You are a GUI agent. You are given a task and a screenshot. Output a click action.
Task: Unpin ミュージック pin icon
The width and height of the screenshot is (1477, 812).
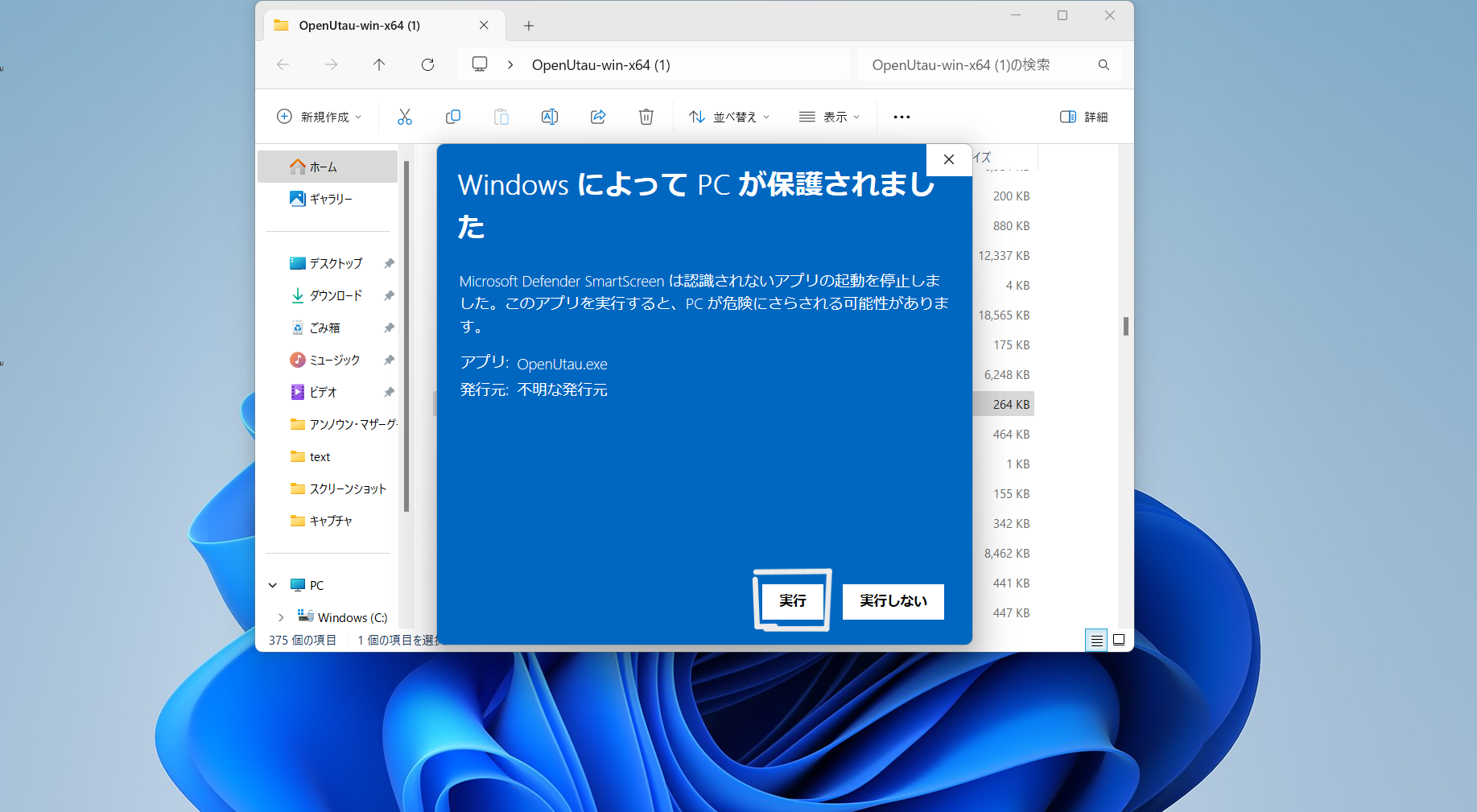pos(389,360)
